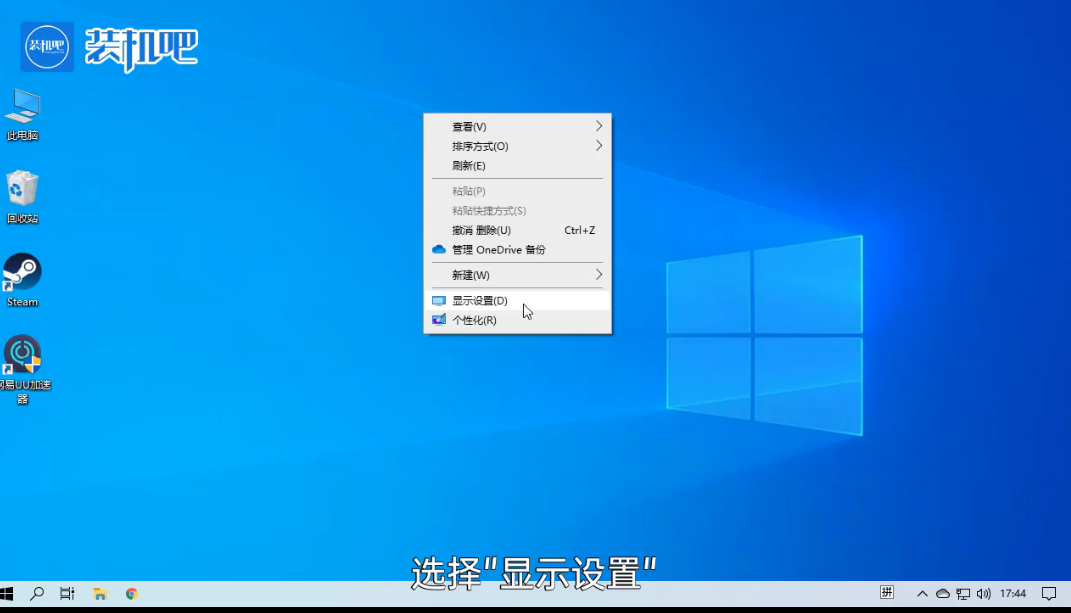Open Action Center notification icon
The image size is (1071, 613).
1049,592
